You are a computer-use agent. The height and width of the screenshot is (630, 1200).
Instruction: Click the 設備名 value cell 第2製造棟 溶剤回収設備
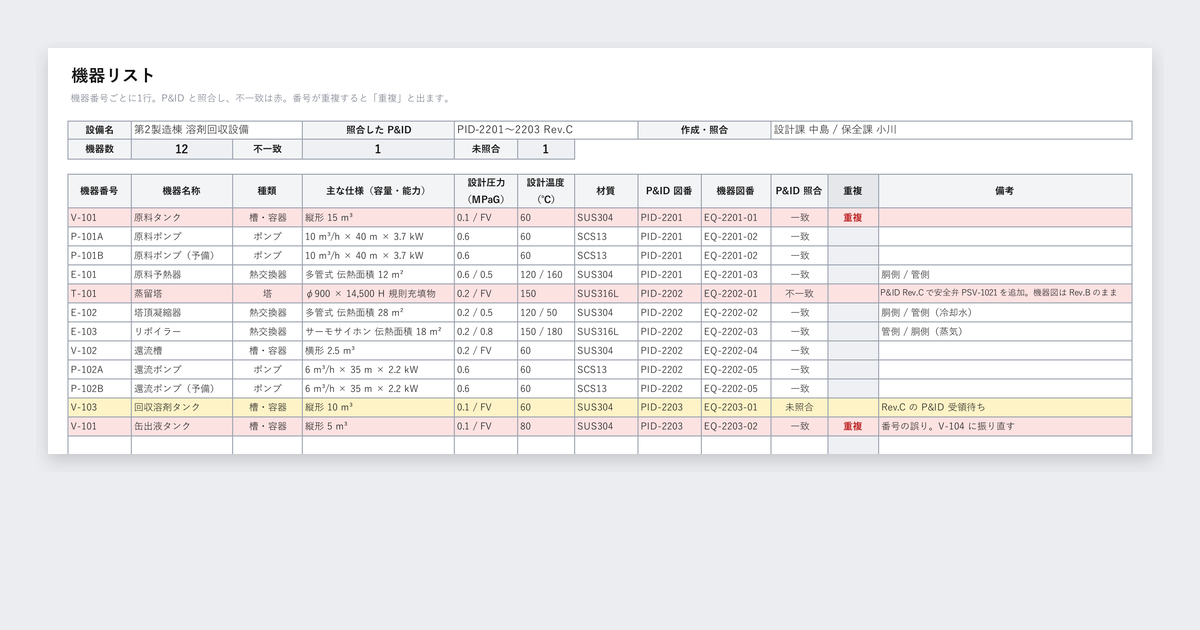[x=216, y=130]
